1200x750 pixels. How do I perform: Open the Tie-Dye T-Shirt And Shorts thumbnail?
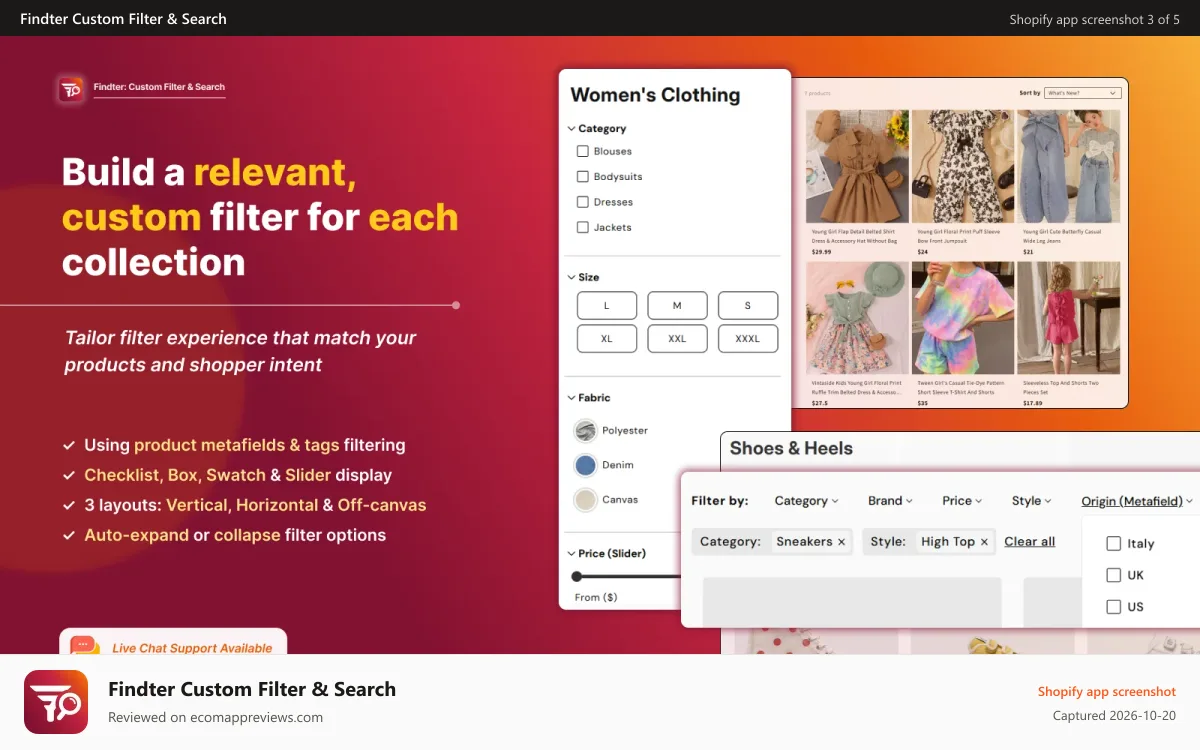[962, 318]
